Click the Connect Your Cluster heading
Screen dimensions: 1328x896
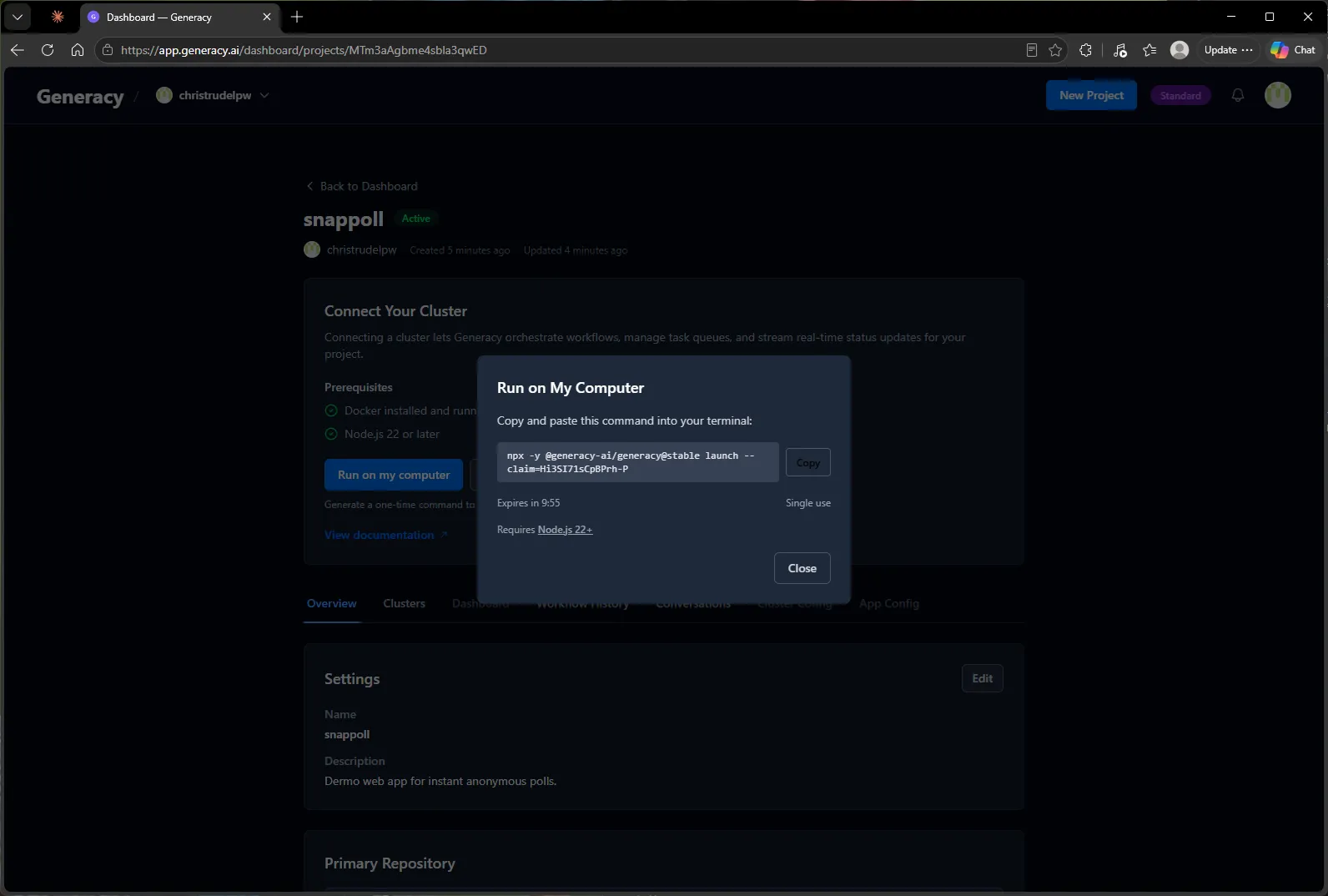395,311
